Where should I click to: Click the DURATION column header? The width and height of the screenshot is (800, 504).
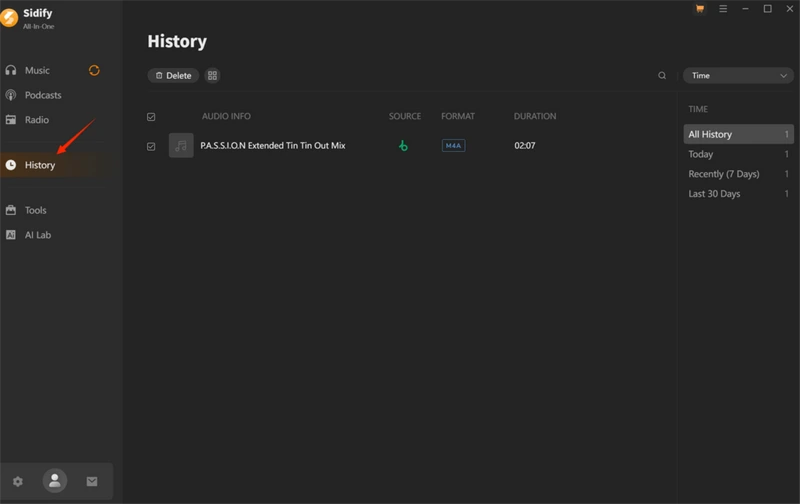point(535,116)
